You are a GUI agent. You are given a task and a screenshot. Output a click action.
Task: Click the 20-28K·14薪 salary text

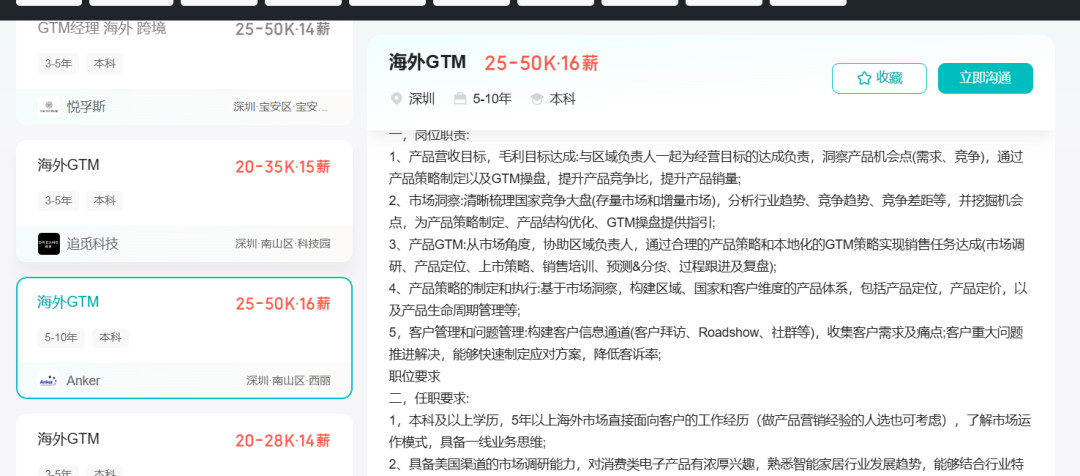coord(282,441)
